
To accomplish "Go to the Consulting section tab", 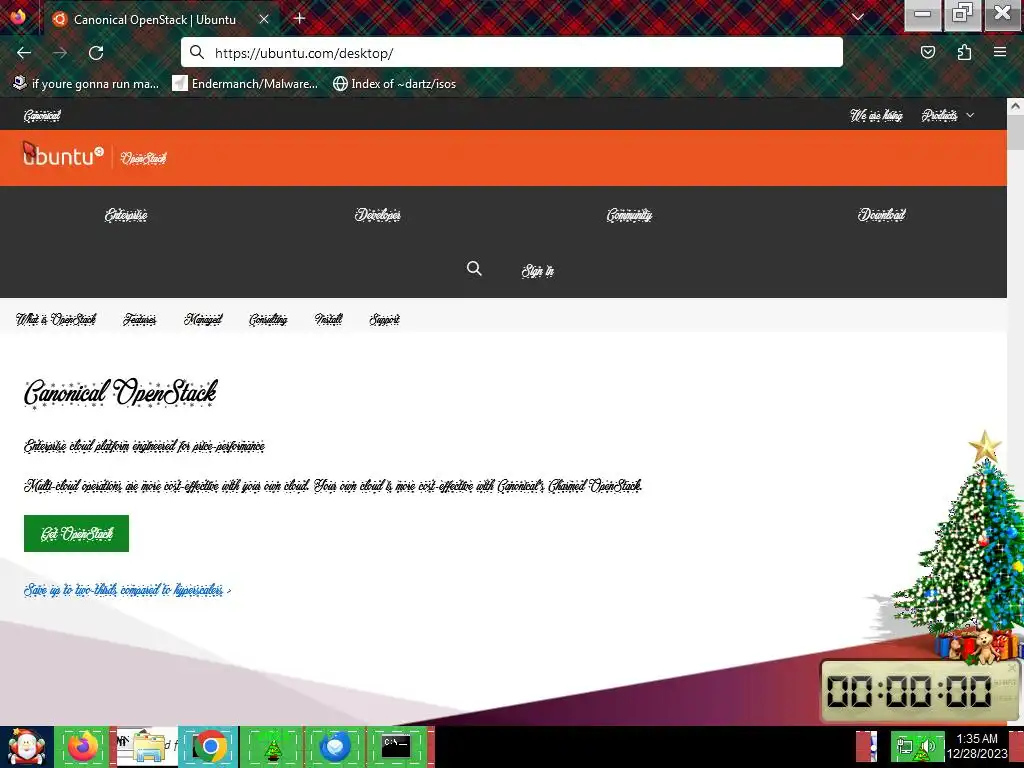I will tap(268, 319).
